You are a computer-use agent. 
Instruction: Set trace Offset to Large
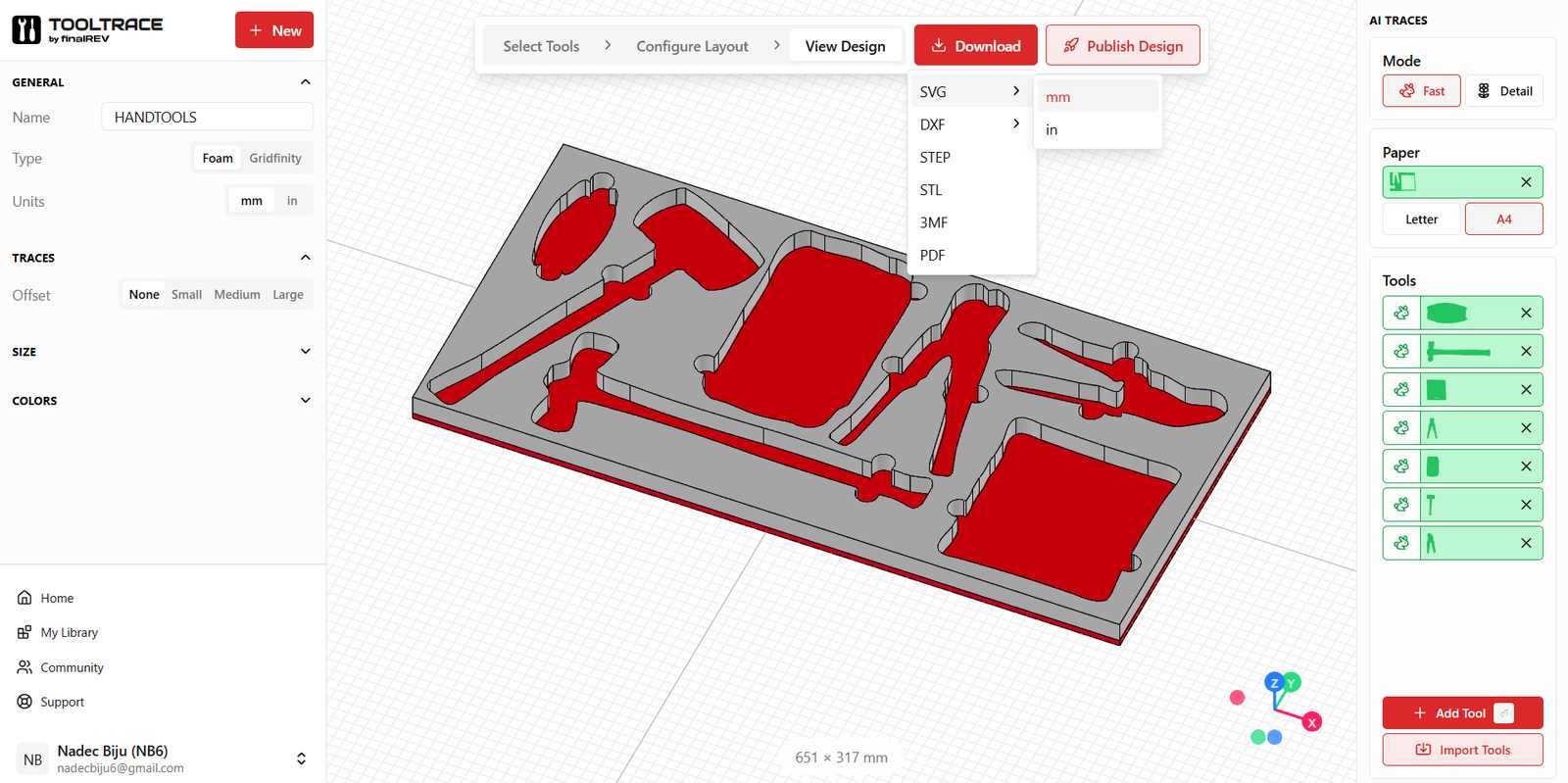288,294
